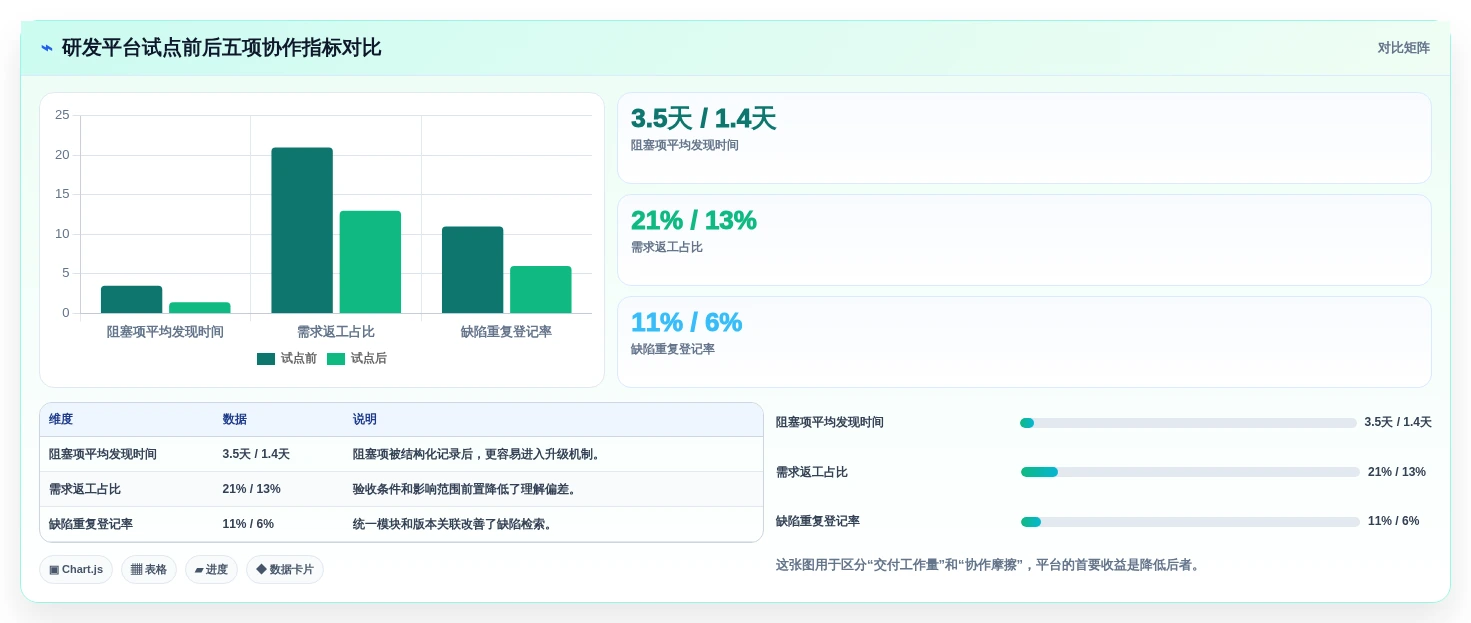Click the 试点后 bar for 缺陷重复登记率
1471x623 pixels.
click(541, 289)
